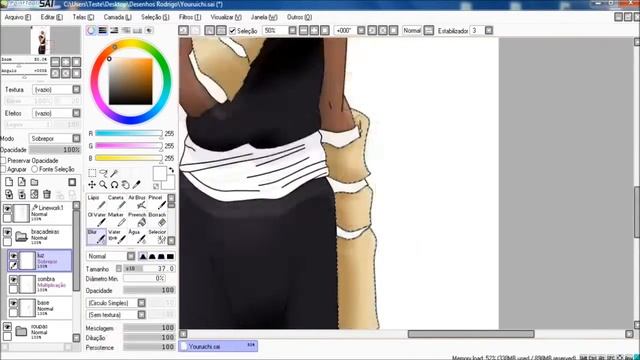Click the navigator preview thumbnail
Image resolution: width=640 pixels, height=360 pixels.
[x=41, y=40]
